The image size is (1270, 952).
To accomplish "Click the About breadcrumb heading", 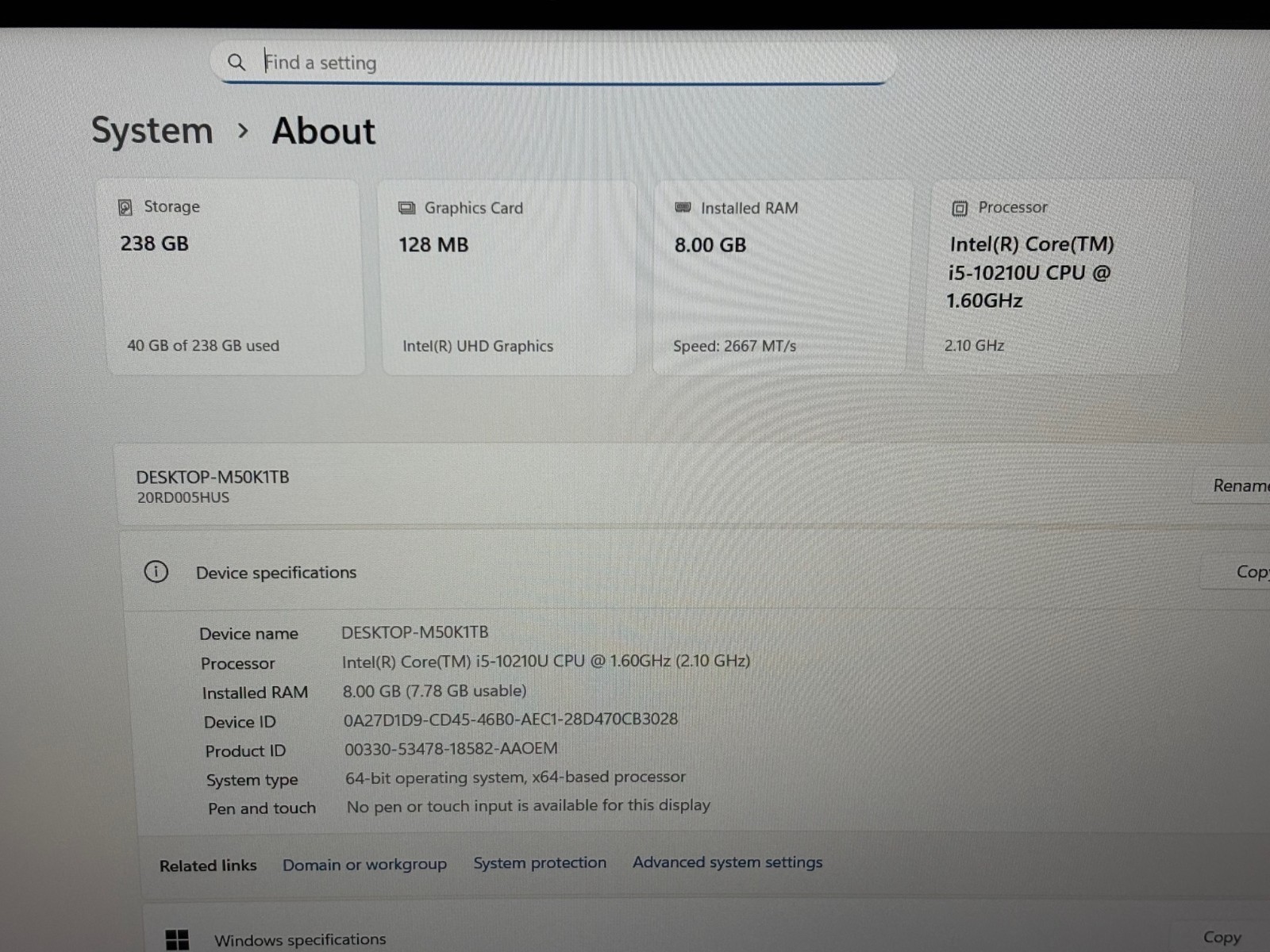I will [324, 131].
